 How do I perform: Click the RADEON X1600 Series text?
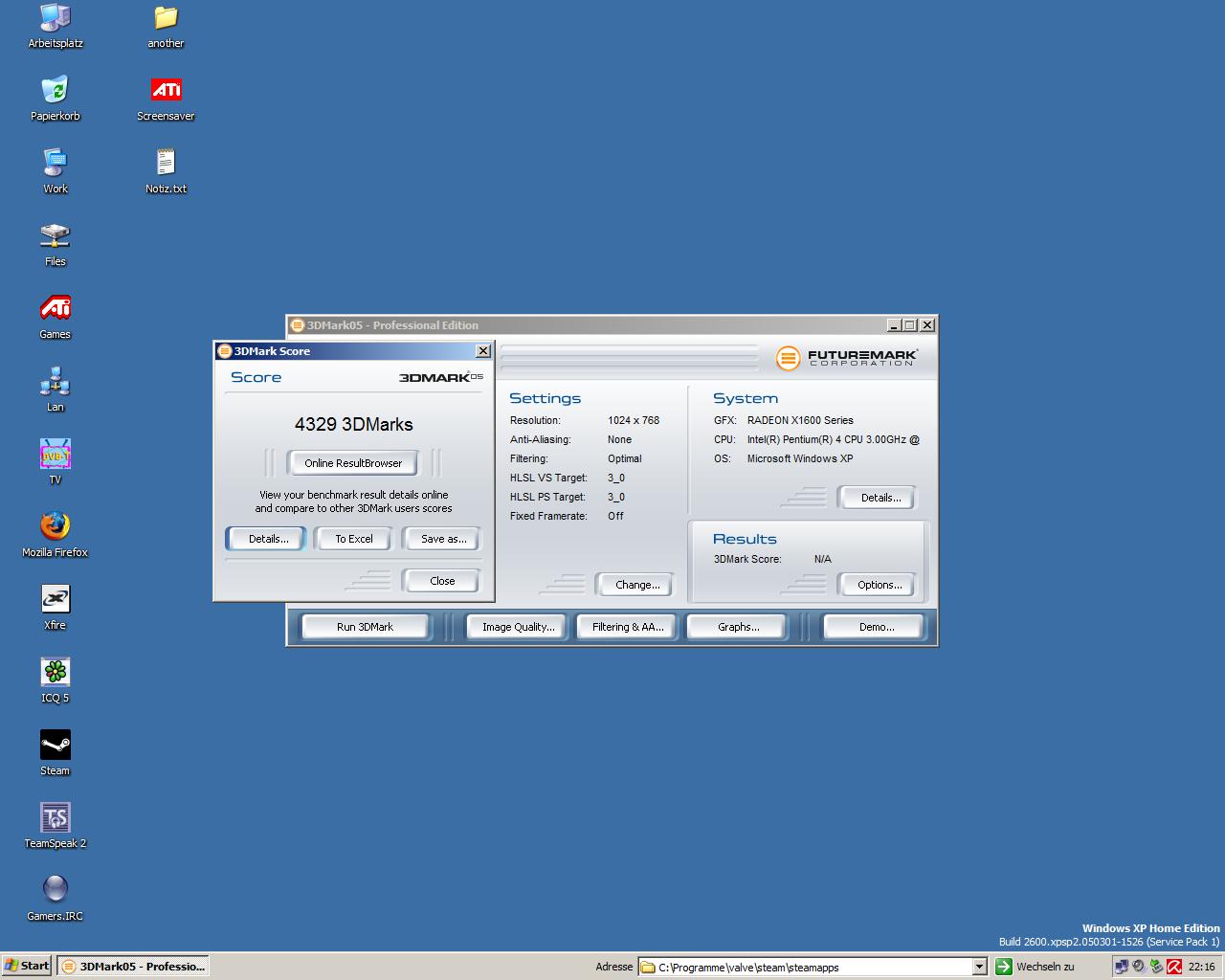click(x=800, y=420)
